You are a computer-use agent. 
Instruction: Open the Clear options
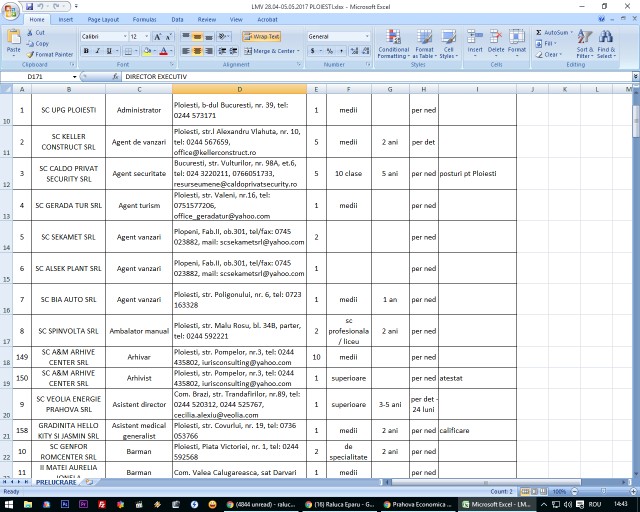(549, 54)
